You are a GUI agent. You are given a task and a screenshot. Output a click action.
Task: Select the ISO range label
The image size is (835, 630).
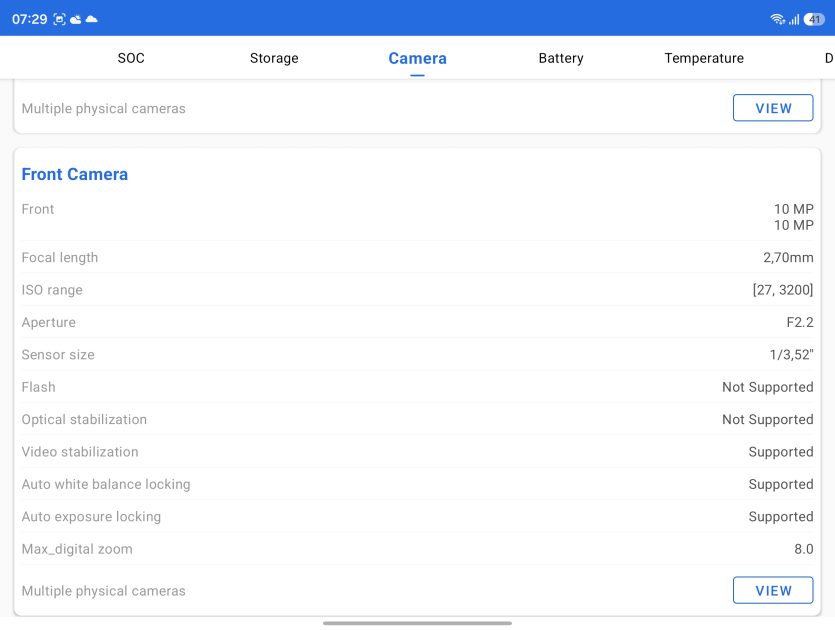tap(52, 290)
